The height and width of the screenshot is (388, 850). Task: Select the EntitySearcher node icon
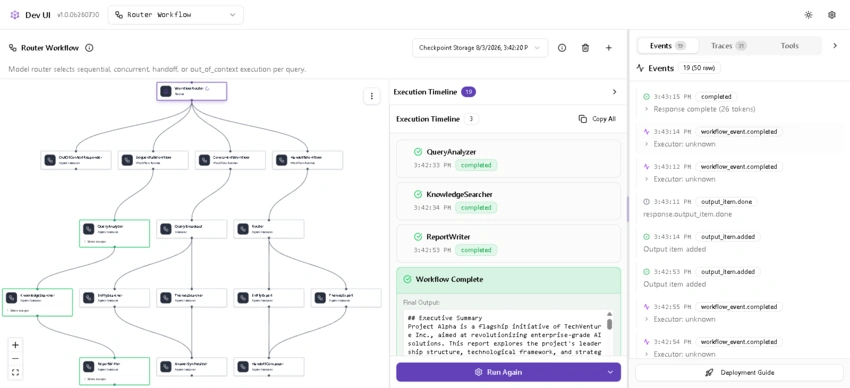(89, 298)
